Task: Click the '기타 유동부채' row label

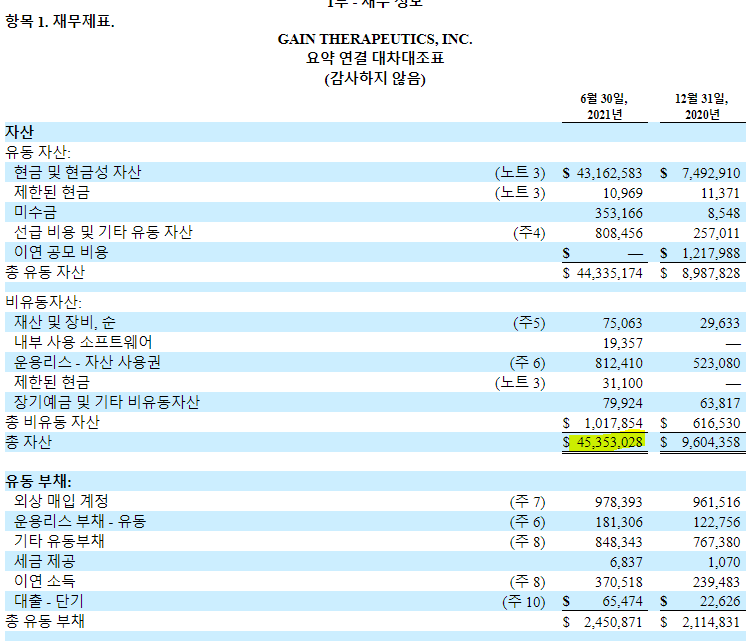Action: 59,541
